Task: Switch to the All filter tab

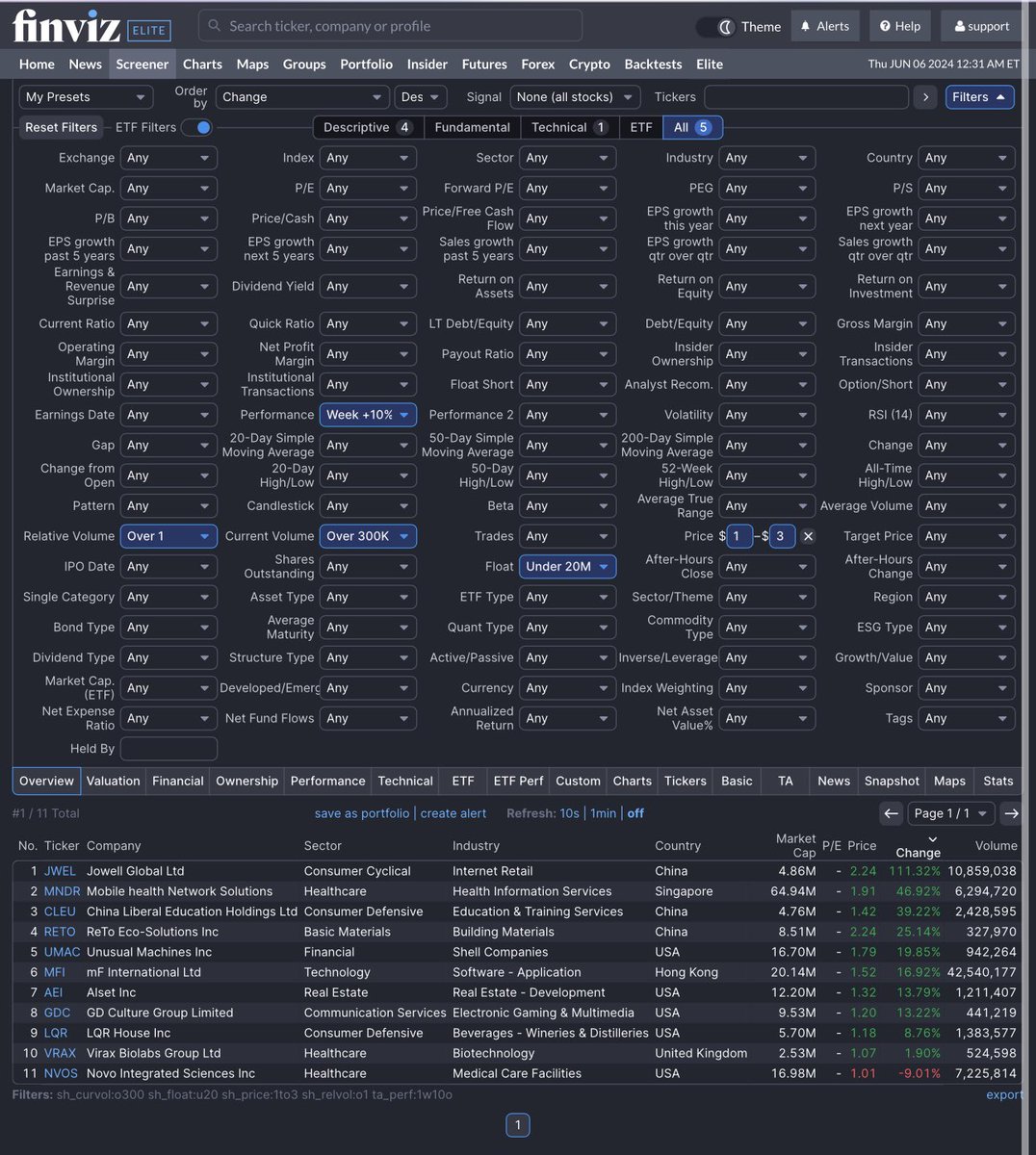Action: point(691,127)
